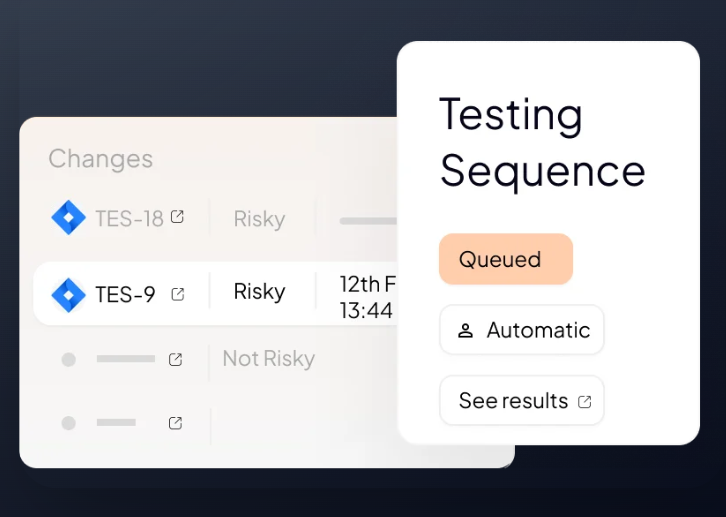The width and height of the screenshot is (726, 517).
Task: Click the Risky label in TES-18 row
Action: (x=259, y=218)
